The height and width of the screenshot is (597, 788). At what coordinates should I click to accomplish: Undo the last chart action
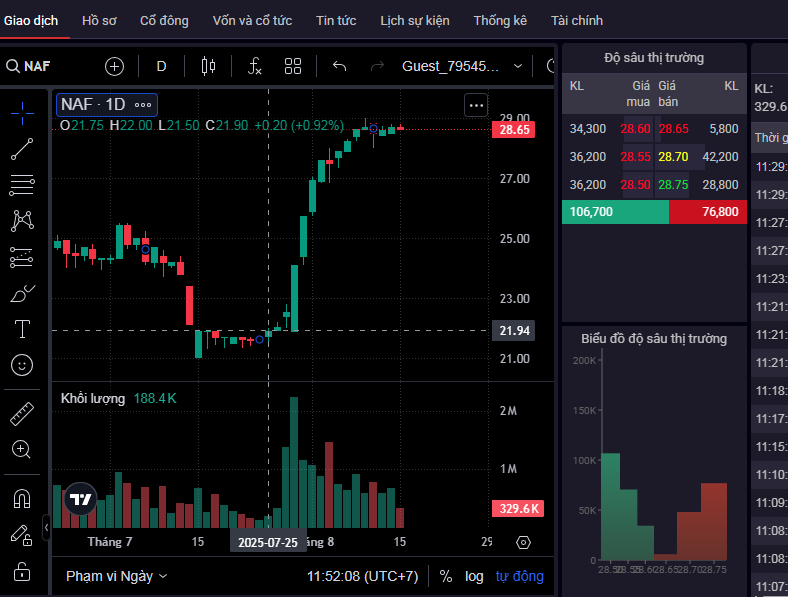340,66
